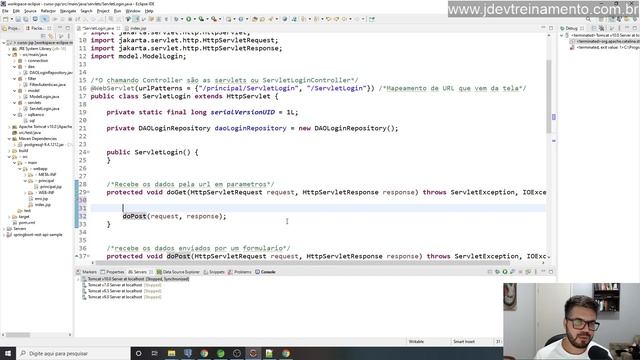This screenshot has height=360, width=640.
Task: Open the Windows Start menu
Action: coord(8,353)
